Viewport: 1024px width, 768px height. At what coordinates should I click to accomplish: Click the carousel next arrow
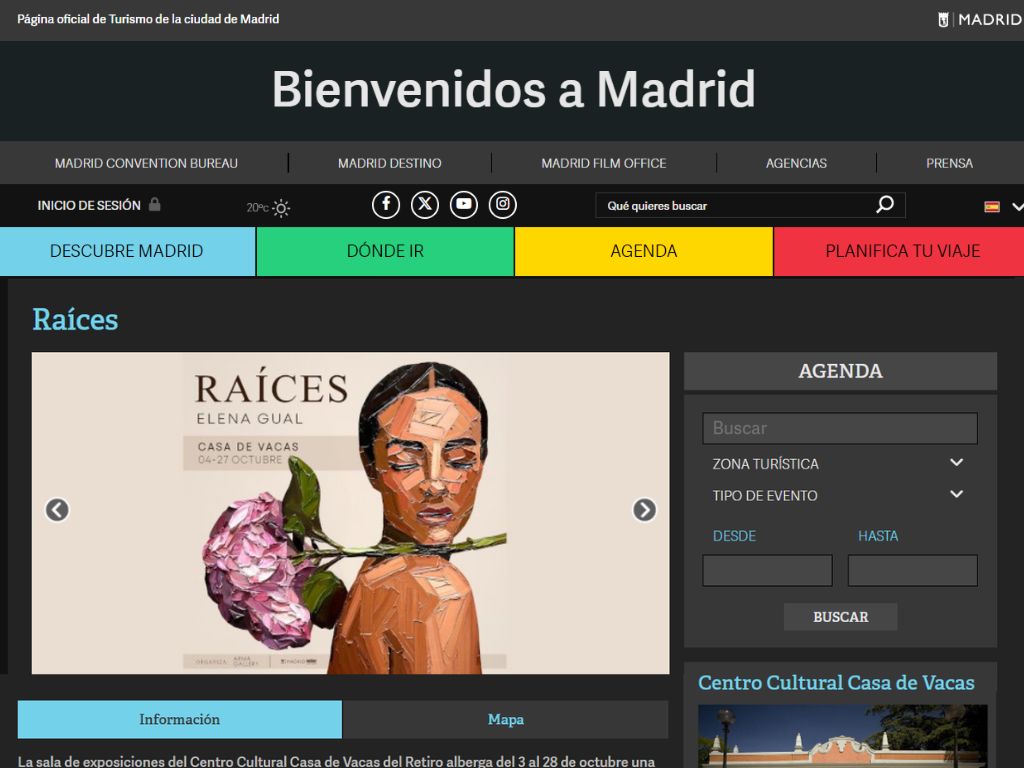click(645, 510)
